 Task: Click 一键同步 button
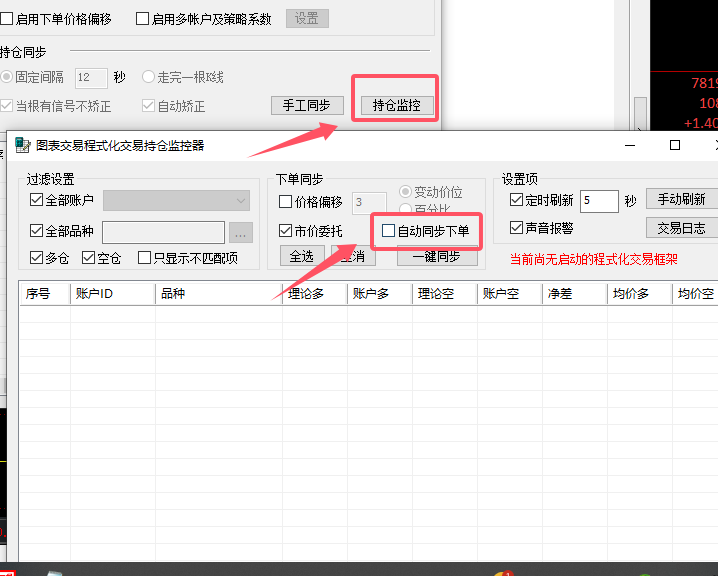(x=437, y=256)
